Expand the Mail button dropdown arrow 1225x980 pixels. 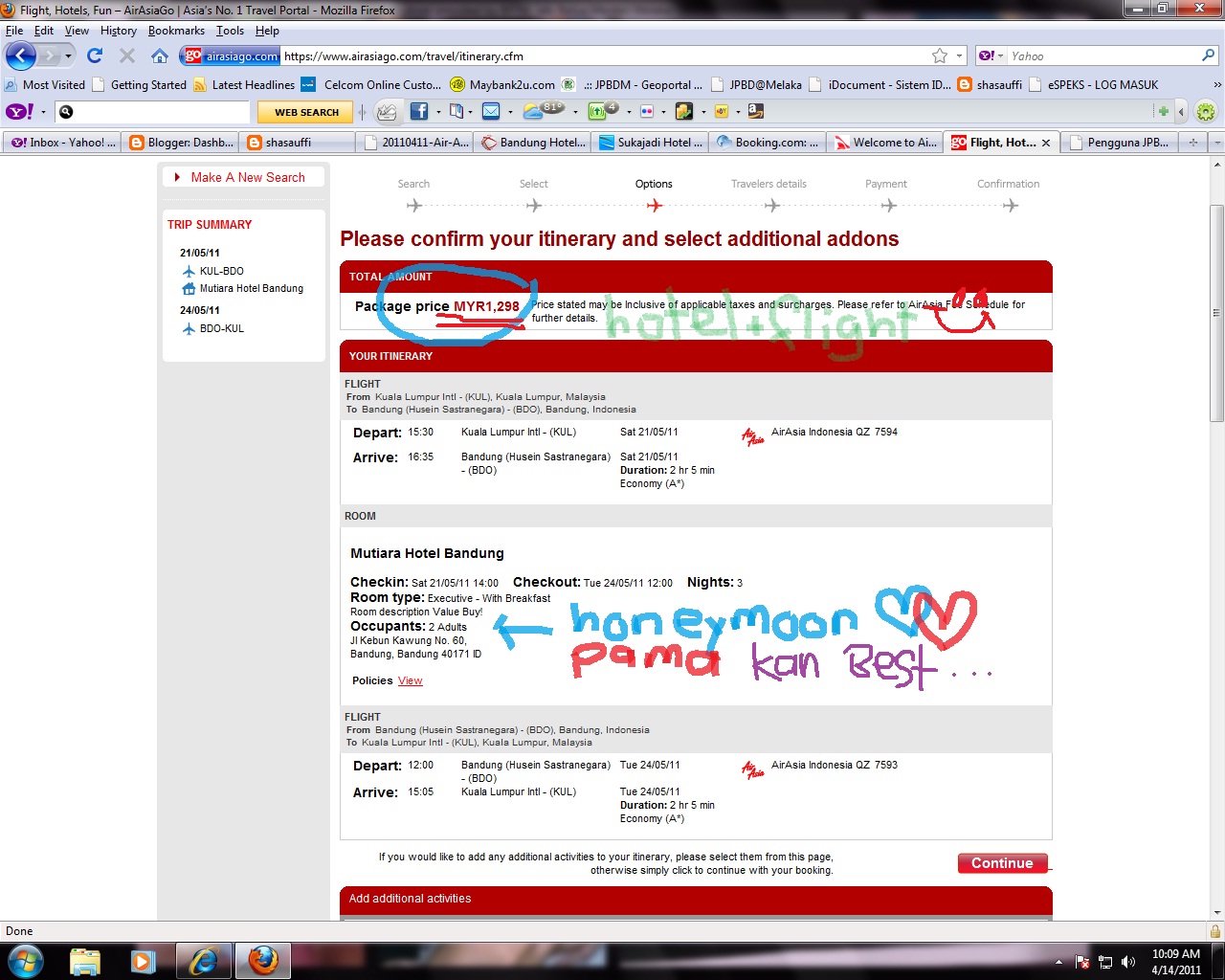(510, 112)
